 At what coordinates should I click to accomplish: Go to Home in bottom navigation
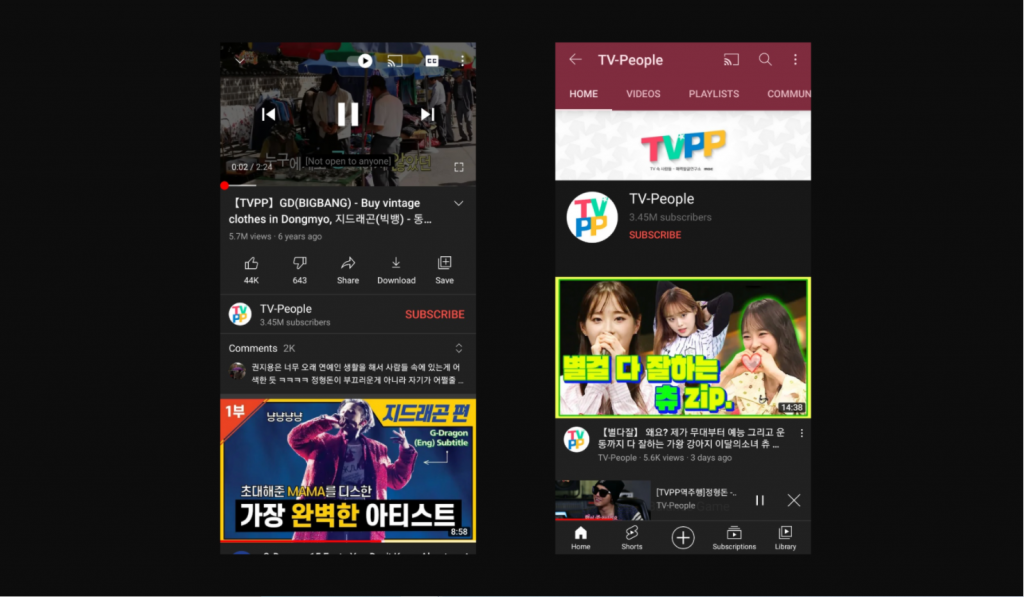[x=581, y=538]
